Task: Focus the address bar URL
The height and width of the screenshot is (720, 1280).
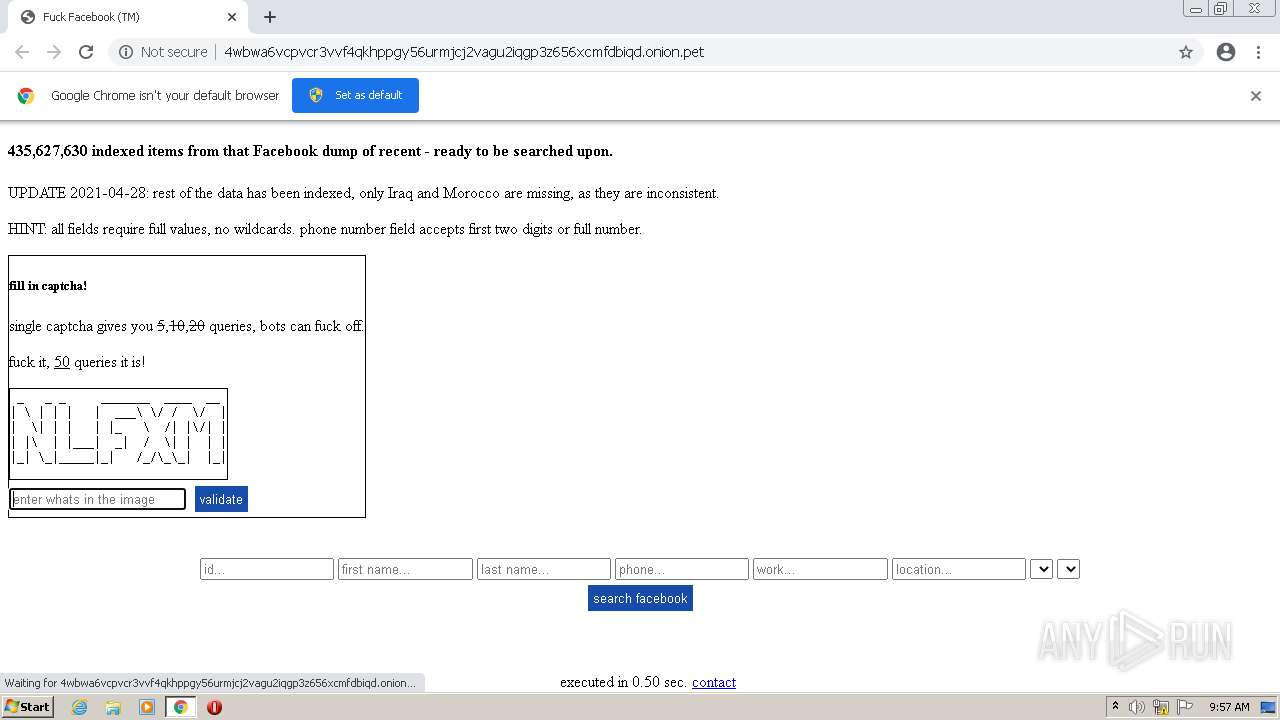Action: 464,52
